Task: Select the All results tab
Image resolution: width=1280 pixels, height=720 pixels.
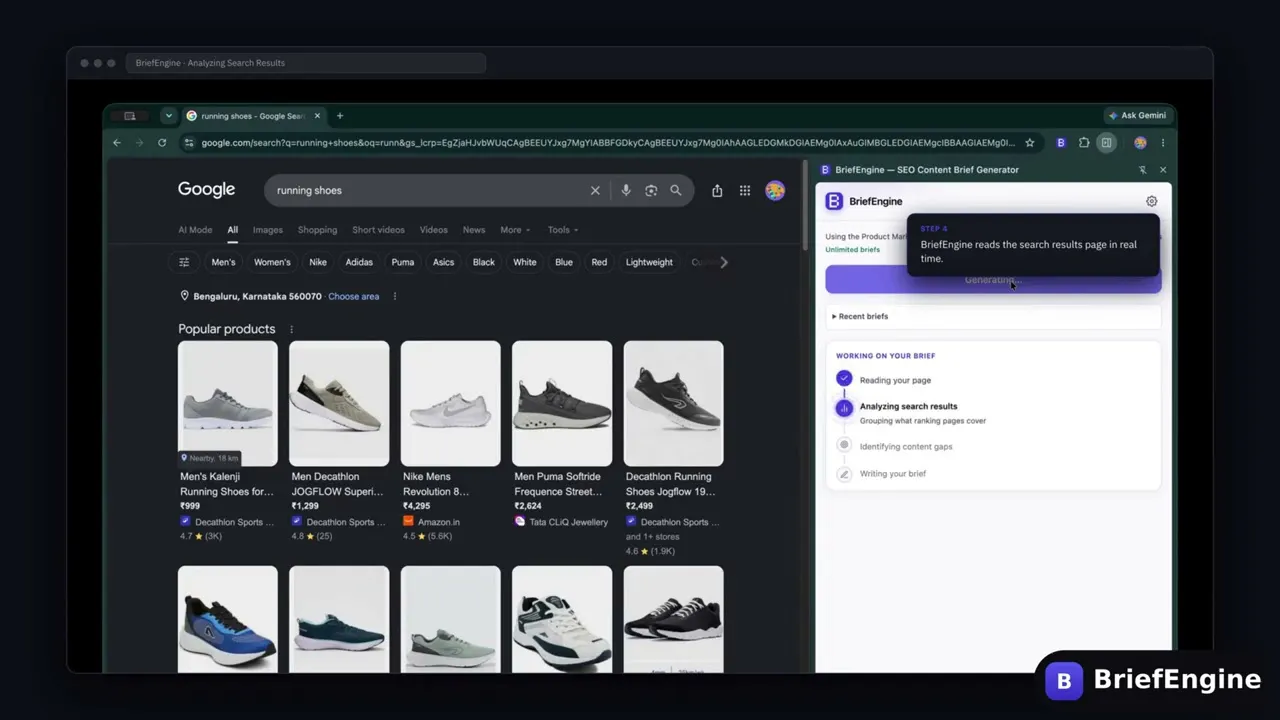Action: [x=232, y=230]
